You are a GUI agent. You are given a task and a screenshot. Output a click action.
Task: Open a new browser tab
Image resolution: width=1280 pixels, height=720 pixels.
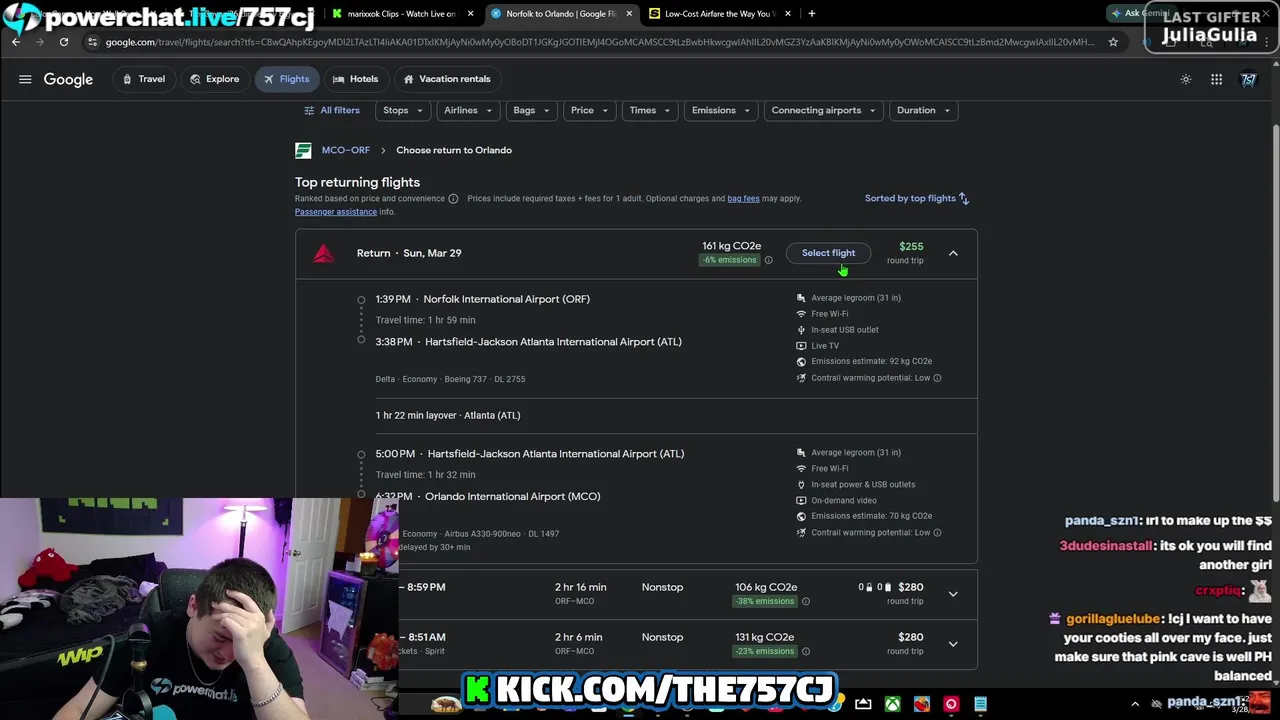tap(812, 14)
